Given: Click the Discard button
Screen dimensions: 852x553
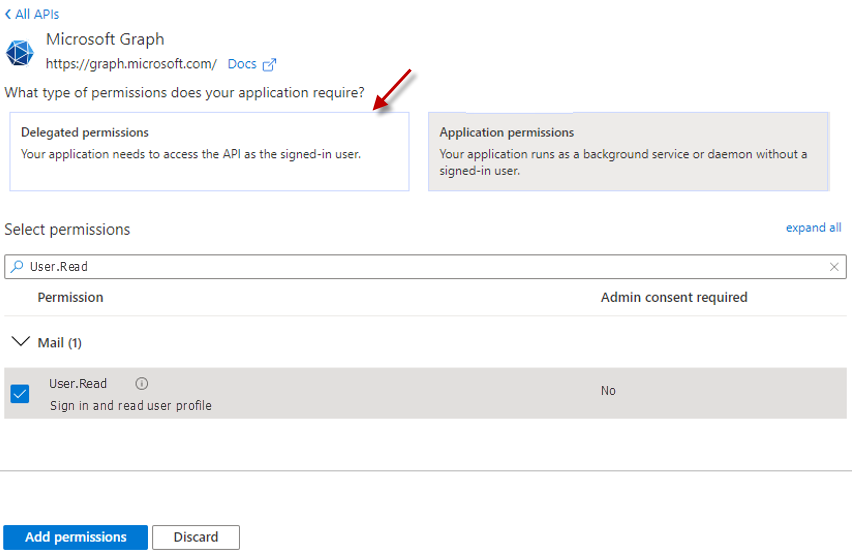Looking at the screenshot, I should coord(196,537).
